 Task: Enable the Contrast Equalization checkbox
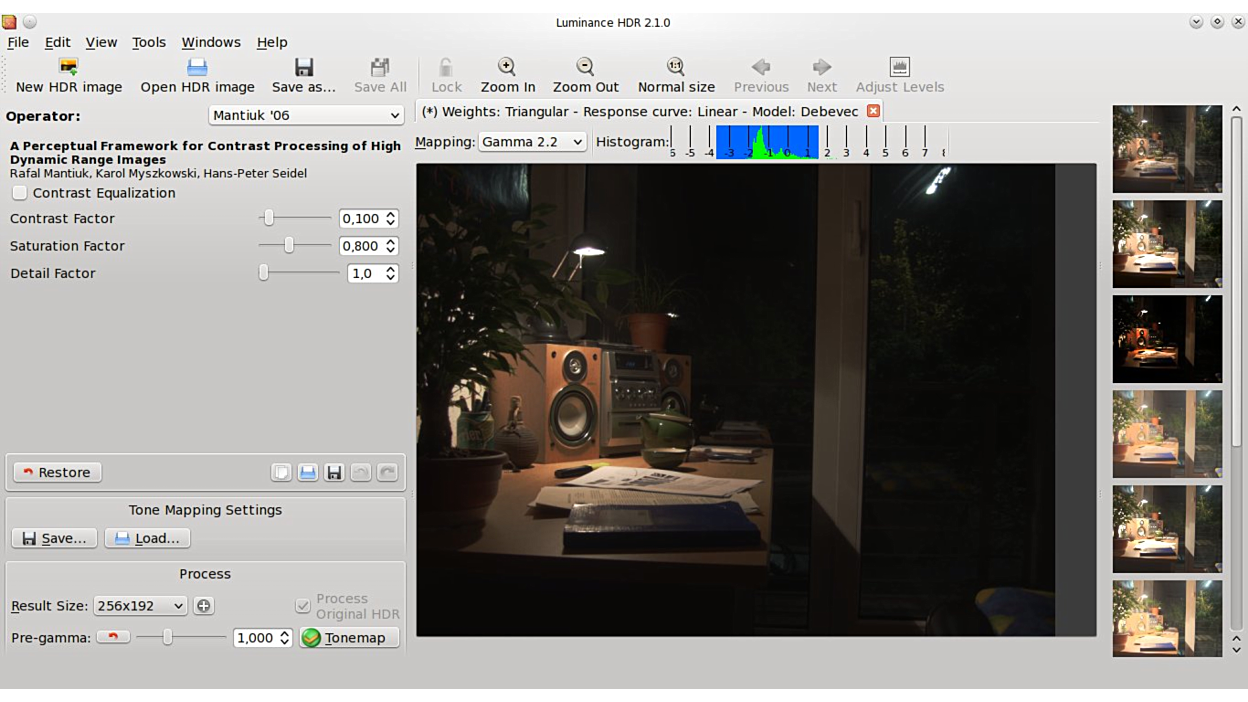[20, 193]
